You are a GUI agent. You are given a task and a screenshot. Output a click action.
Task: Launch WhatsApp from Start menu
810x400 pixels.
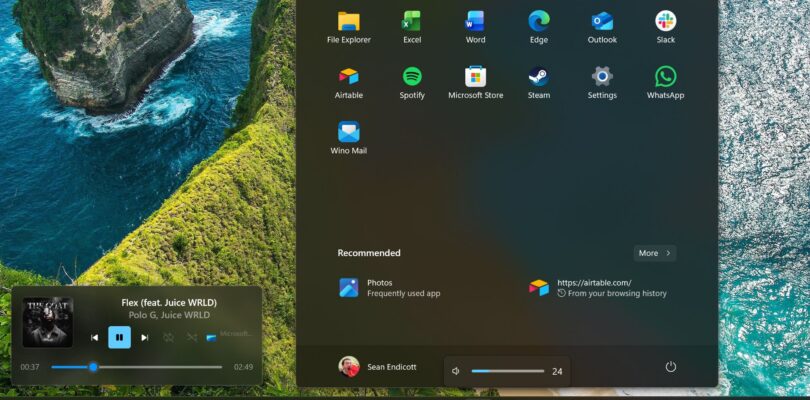click(x=665, y=83)
